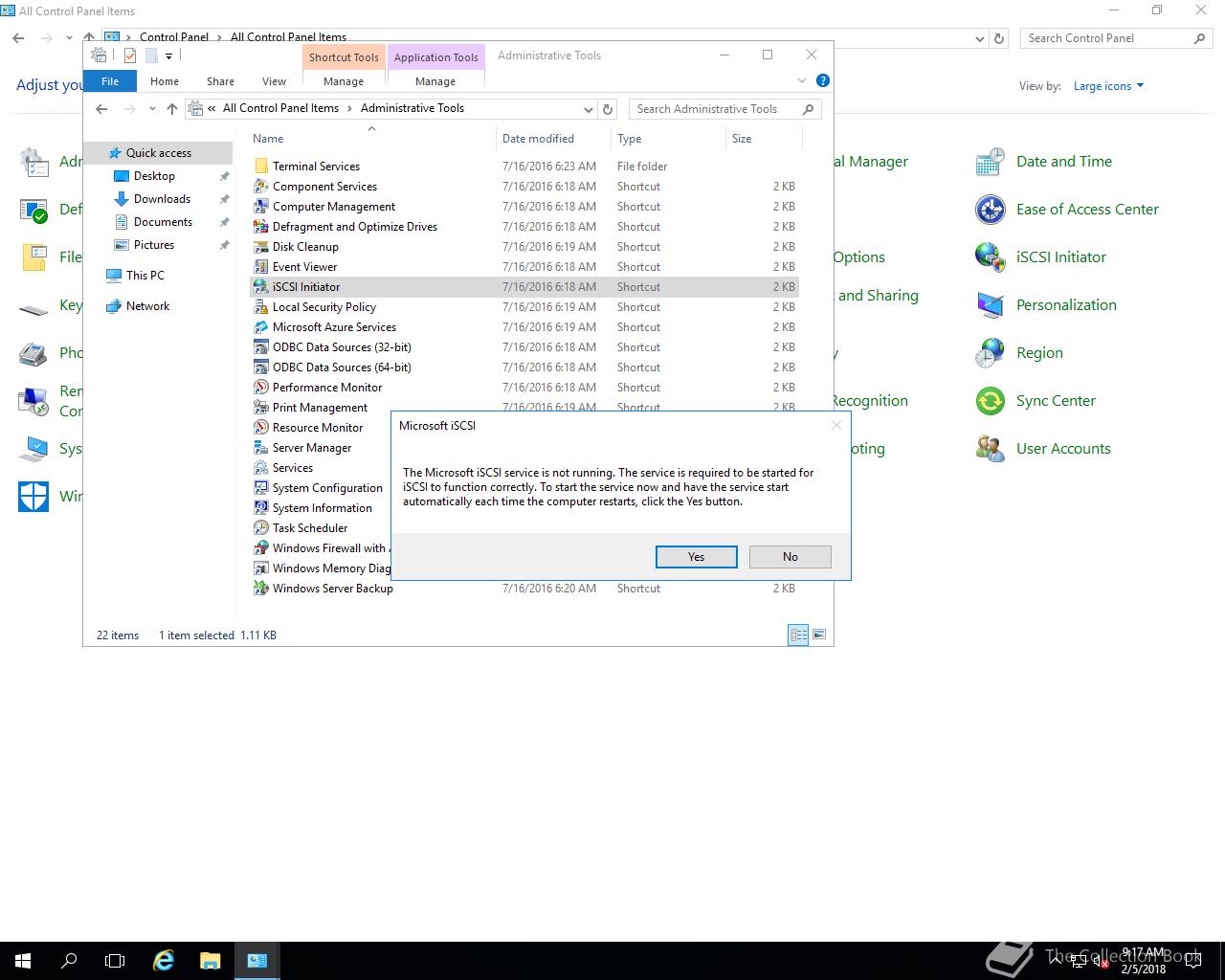The height and width of the screenshot is (980, 1225).
Task: Open Explorer help question mark
Action: click(x=822, y=80)
